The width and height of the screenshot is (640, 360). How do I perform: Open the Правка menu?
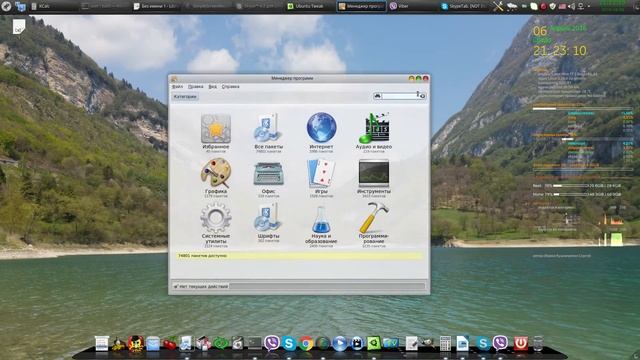coord(196,87)
